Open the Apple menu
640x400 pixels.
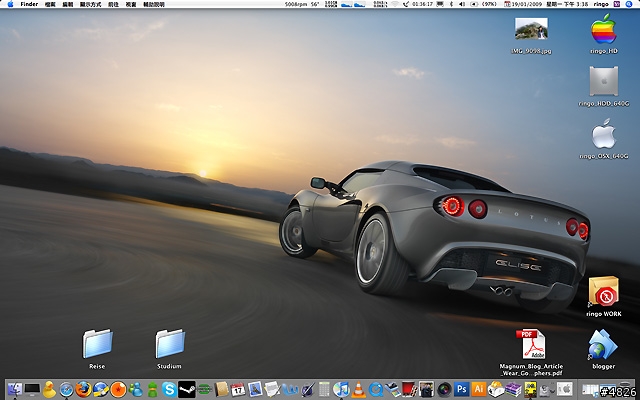click(x=11, y=4)
